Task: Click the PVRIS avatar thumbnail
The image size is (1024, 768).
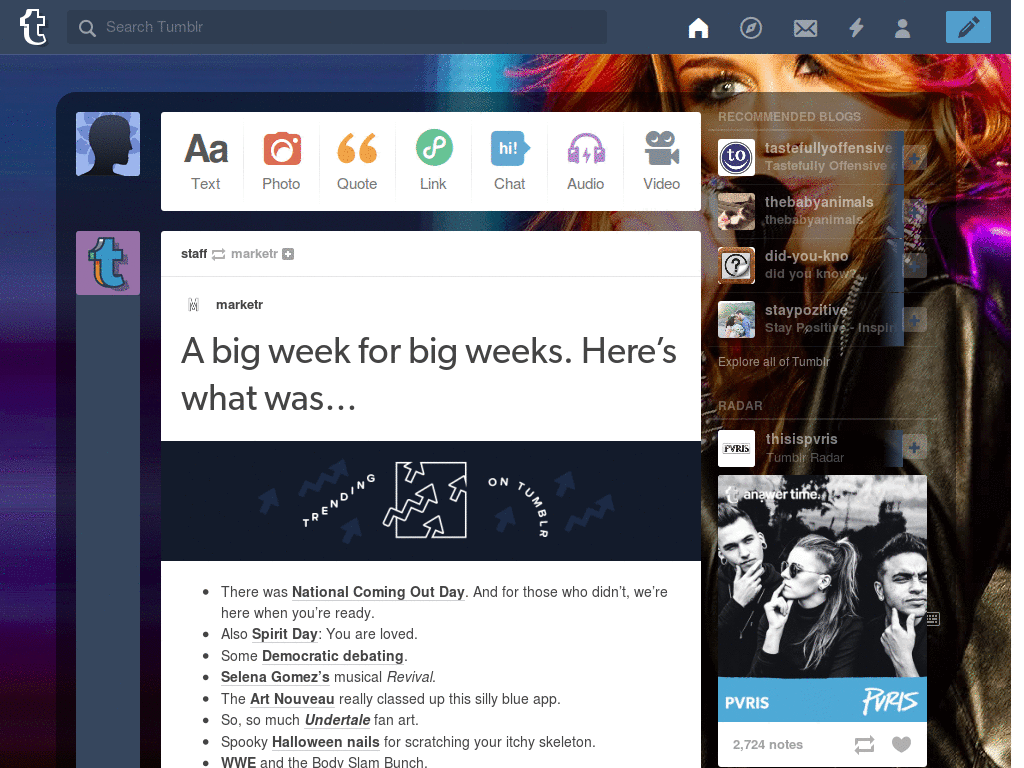Action: pyautogui.click(x=736, y=448)
